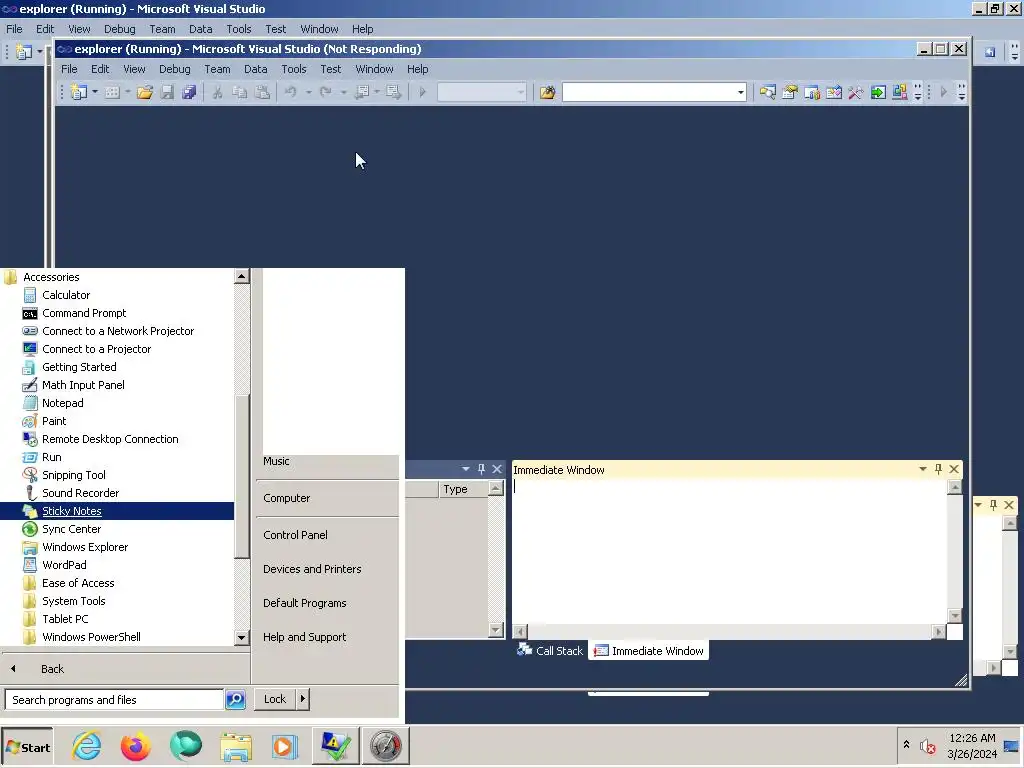
Task: Click the Save toolbar icon
Action: click(x=167, y=92)
